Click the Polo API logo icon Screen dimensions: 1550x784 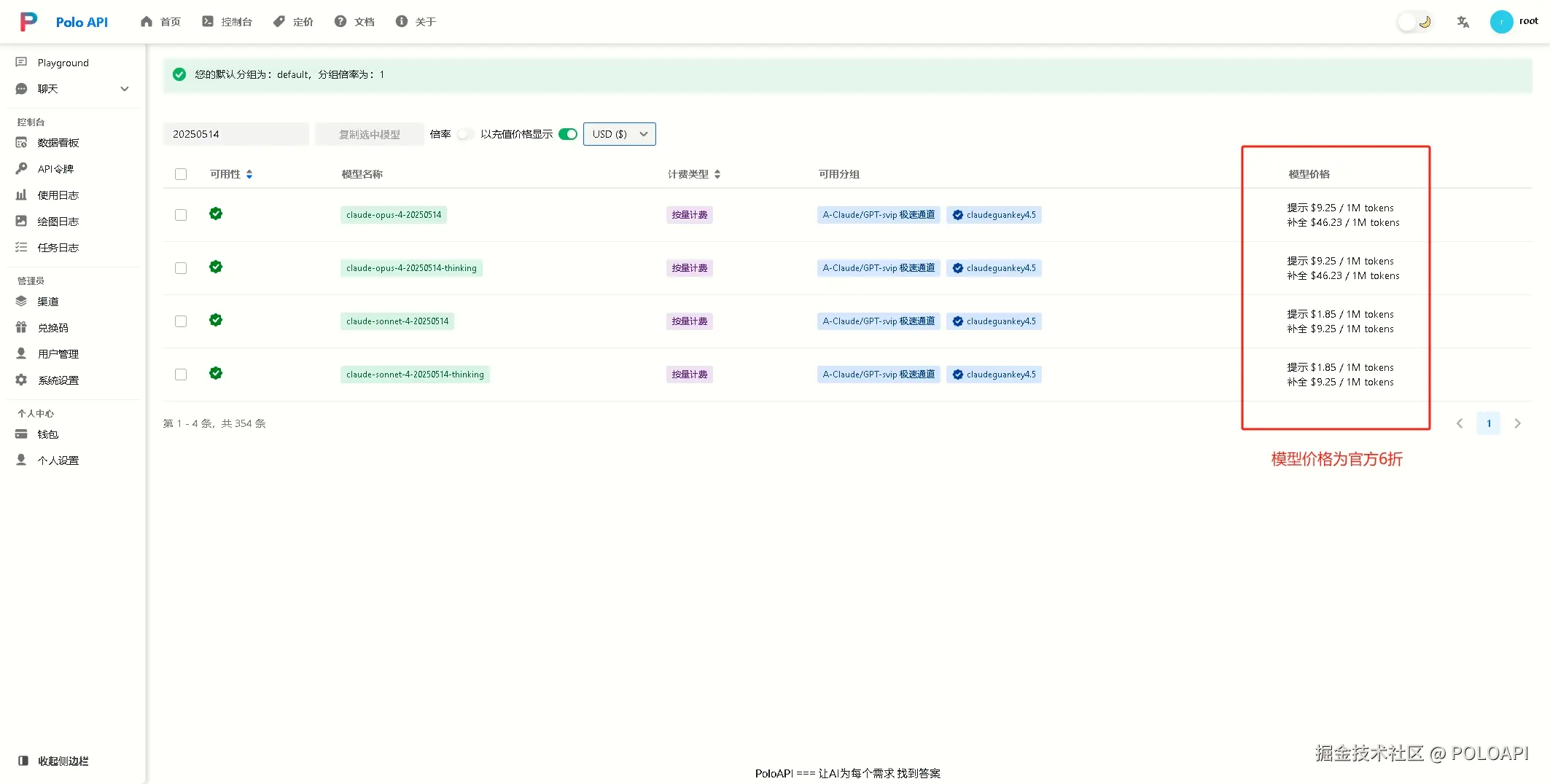(x=28, y=22)
